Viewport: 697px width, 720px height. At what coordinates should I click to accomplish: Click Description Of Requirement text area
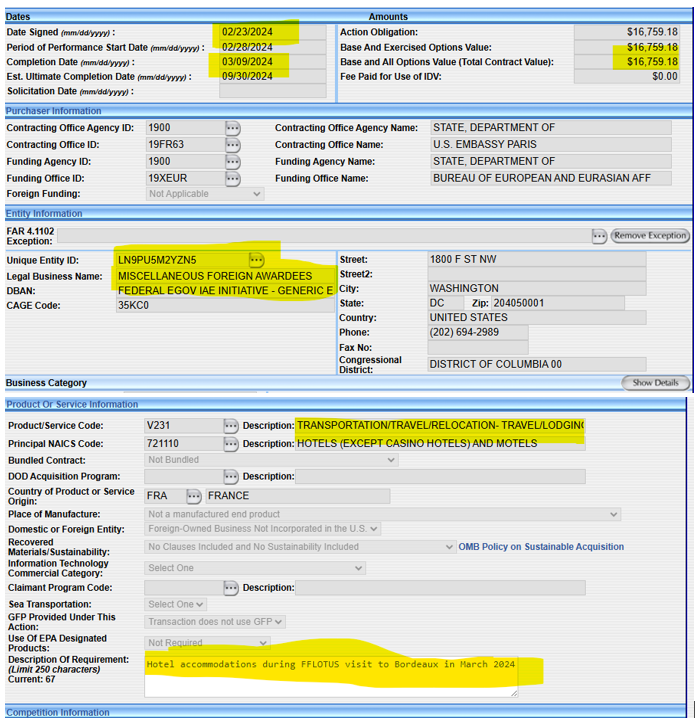(331, 677)
